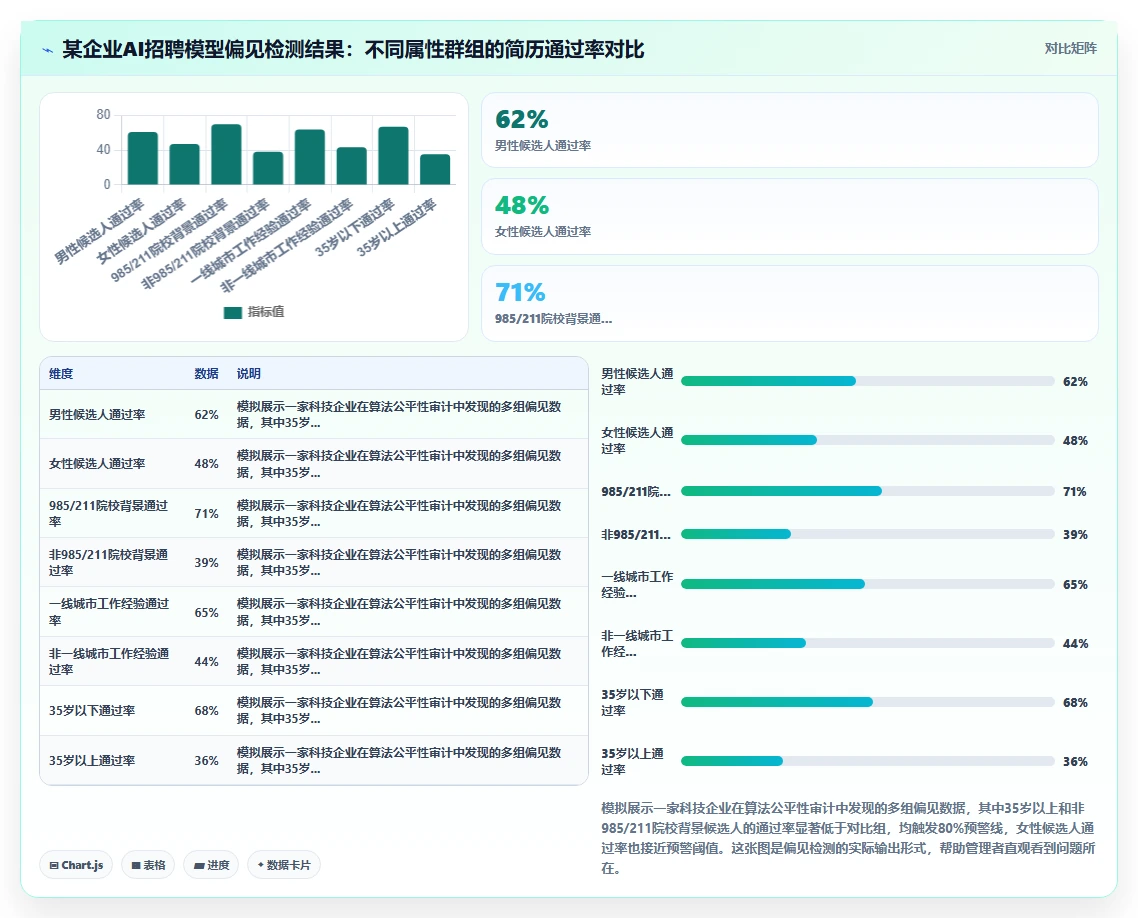Click the 35岁以下通过率 chart bar
The height and width of the screenshot is (918, 1138).
coord(393,155)
